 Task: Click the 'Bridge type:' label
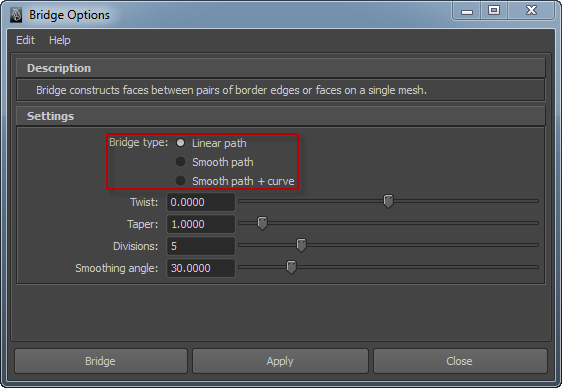pos(138,142)
